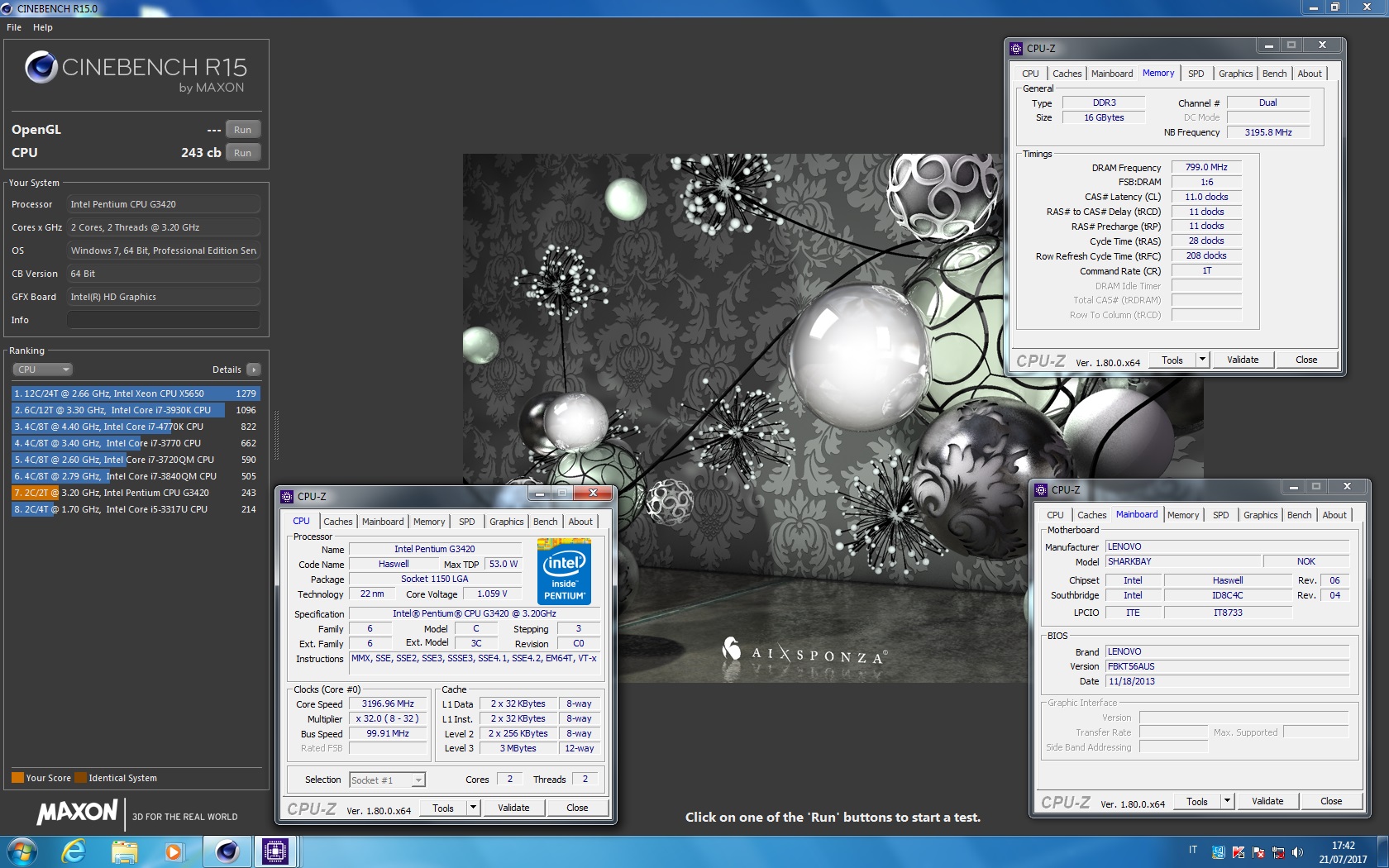Open the CPU ranking type dropdown

pyautogui.click(x=43, y=370)
